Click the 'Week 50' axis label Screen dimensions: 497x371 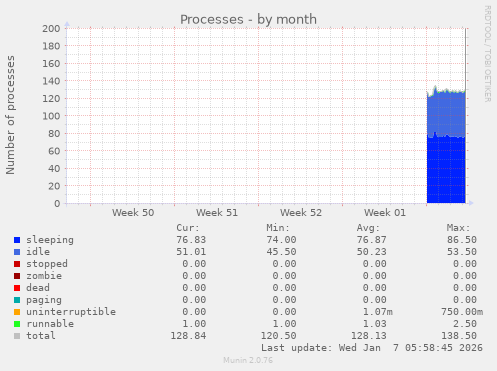pyautogui.click(x=133, y=213)
